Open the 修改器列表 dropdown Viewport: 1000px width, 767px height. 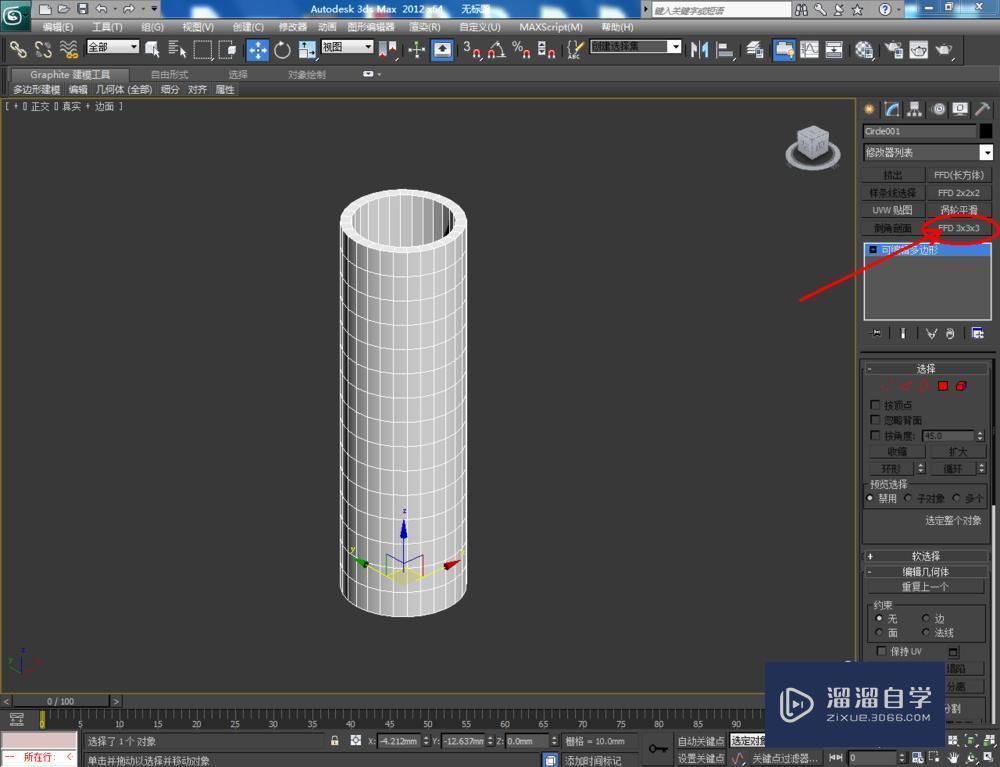point(986,152)
